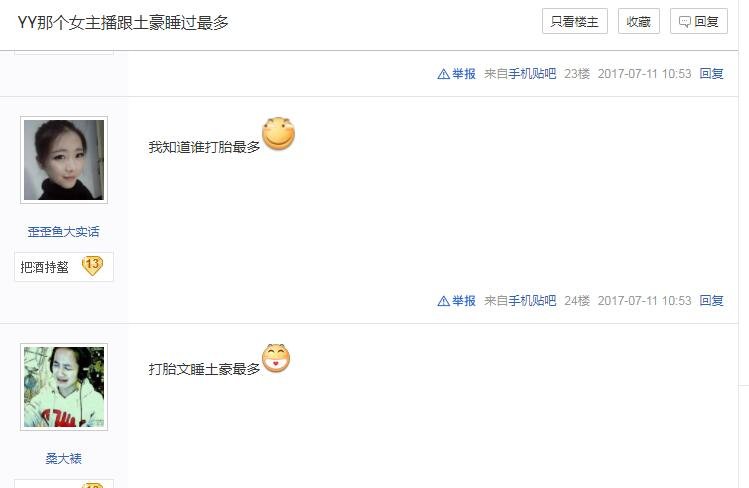Visit profile link 桑大裱
The height and width of the screenshot is (488, 749).
click(x=64, y=458)
